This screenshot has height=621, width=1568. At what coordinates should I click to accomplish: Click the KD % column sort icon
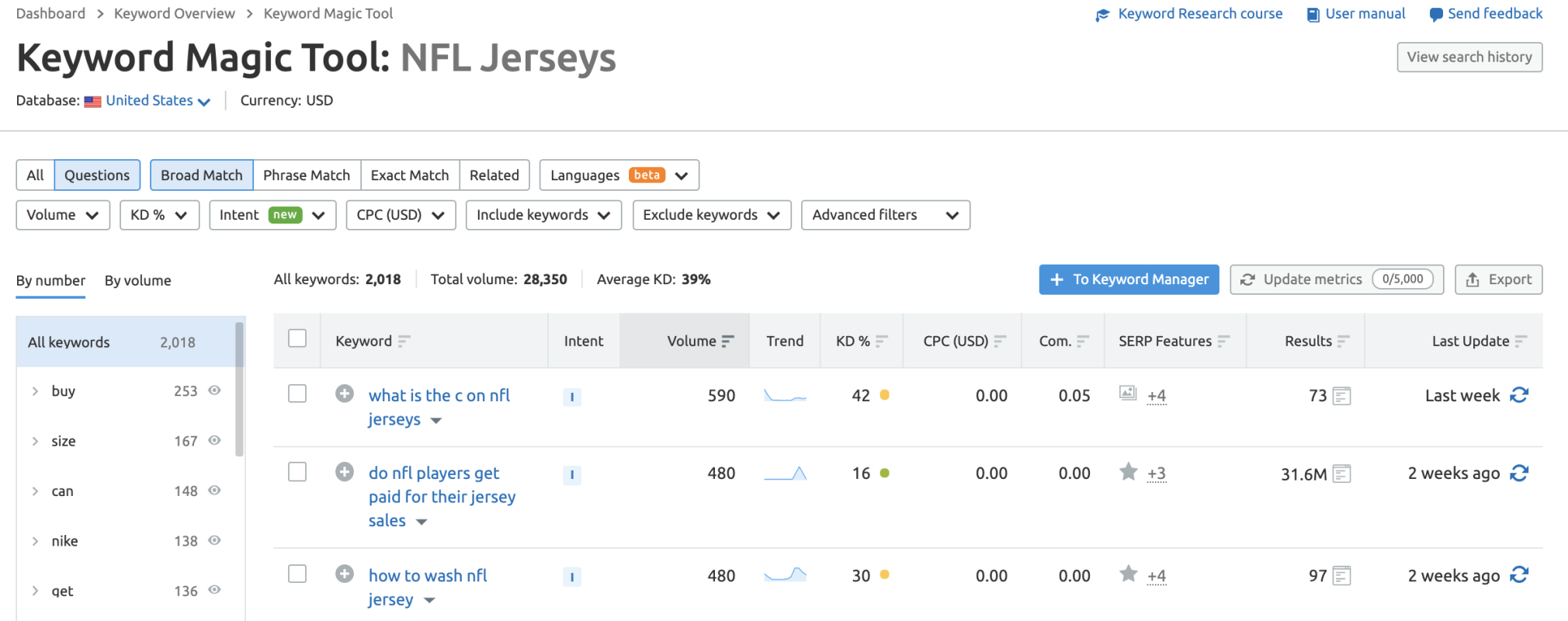click(x=881, y=341)
